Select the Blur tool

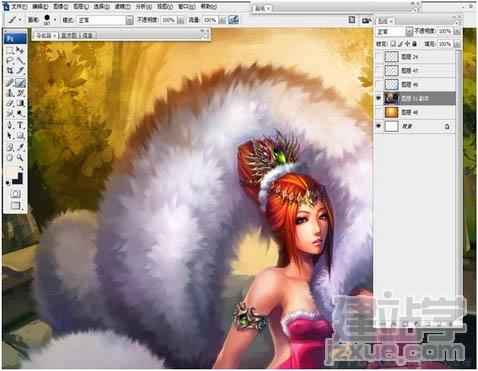click(10, 113)
